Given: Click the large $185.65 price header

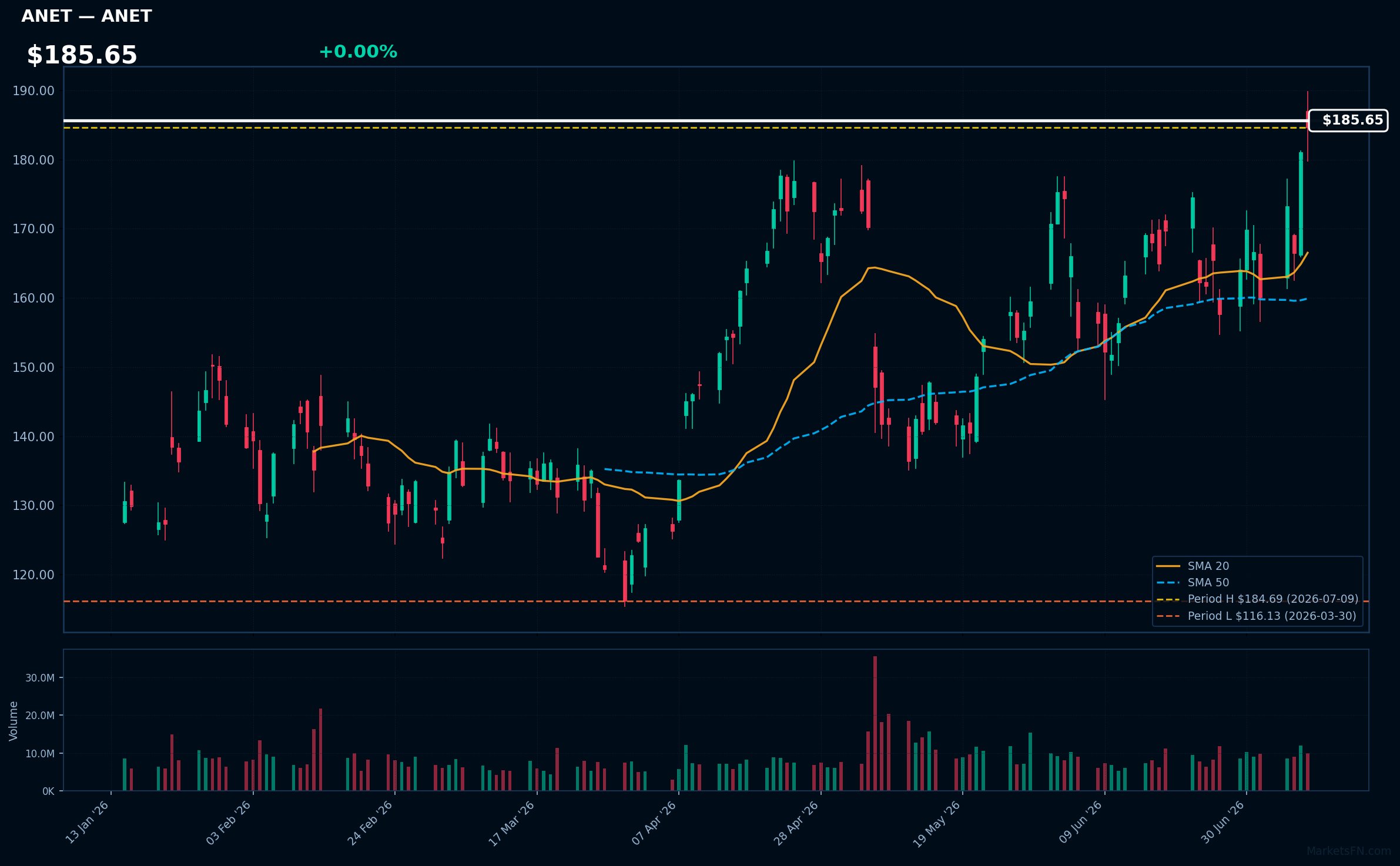Looking at the screenshot, I should [x=82, y=55].
